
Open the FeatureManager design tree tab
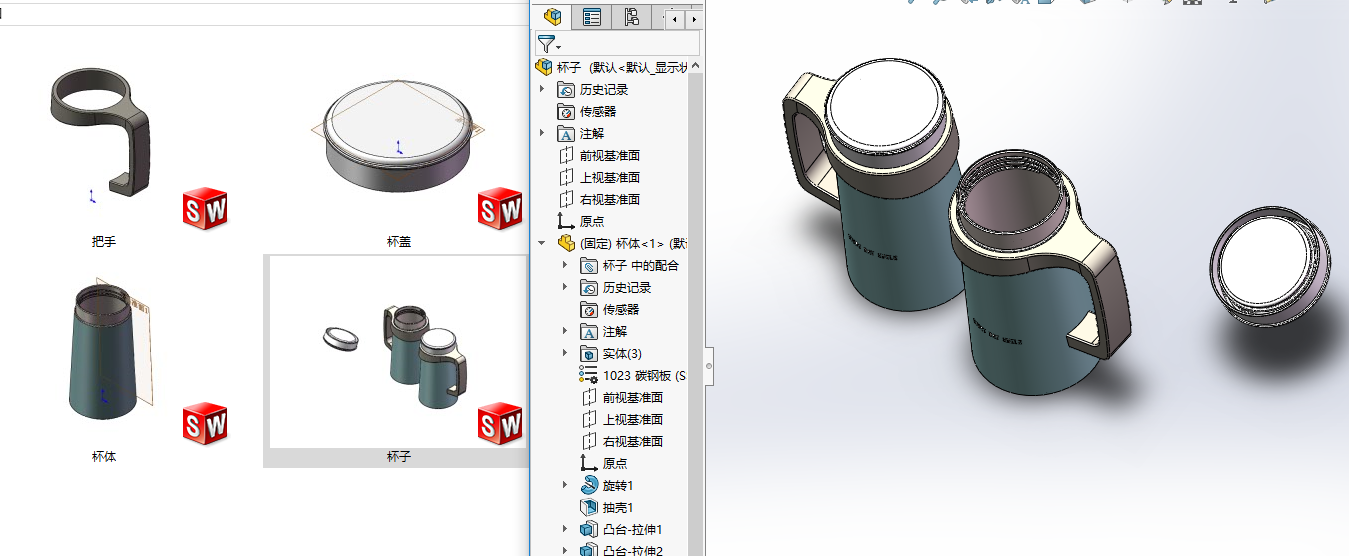553,17
